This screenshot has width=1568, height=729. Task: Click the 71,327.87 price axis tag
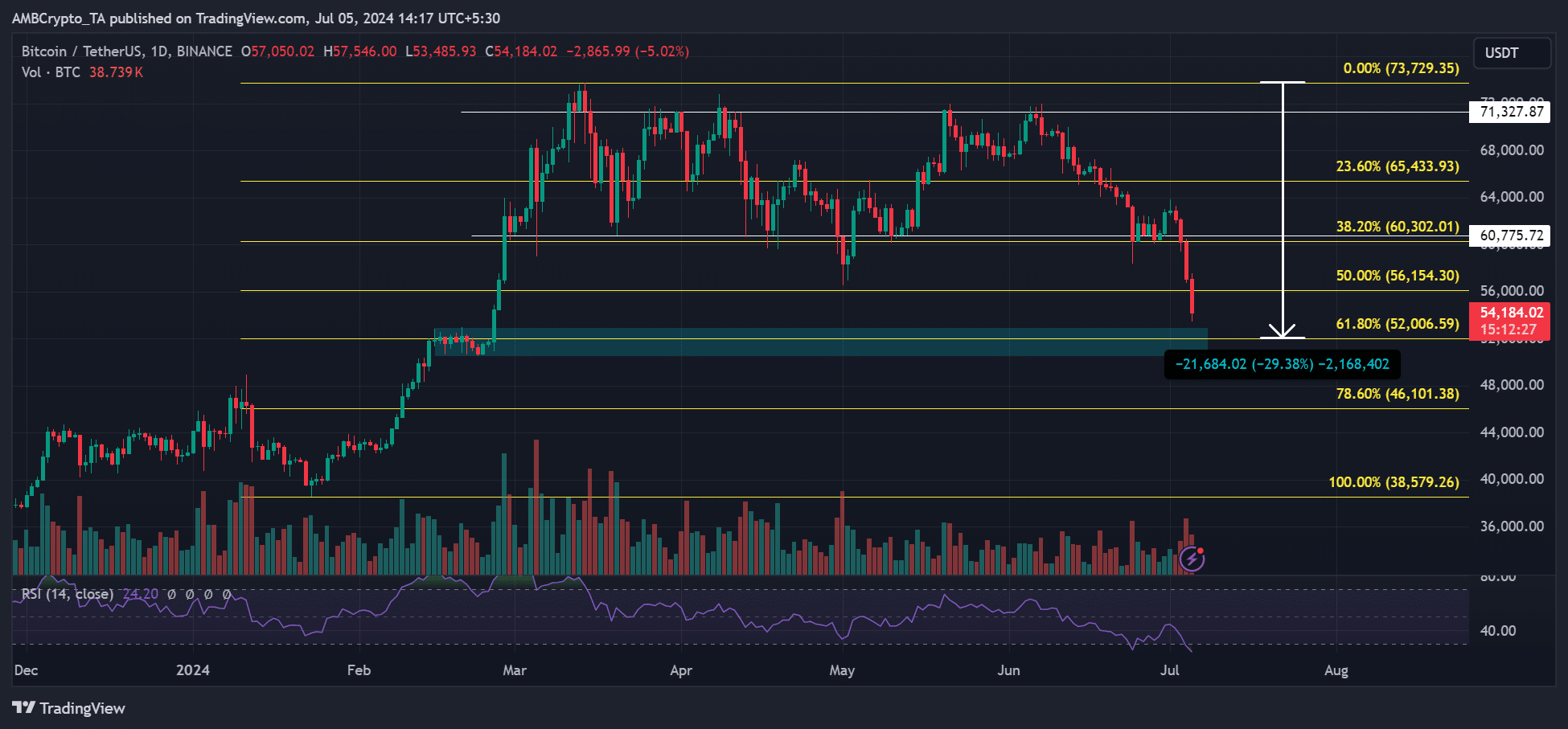1510,112
